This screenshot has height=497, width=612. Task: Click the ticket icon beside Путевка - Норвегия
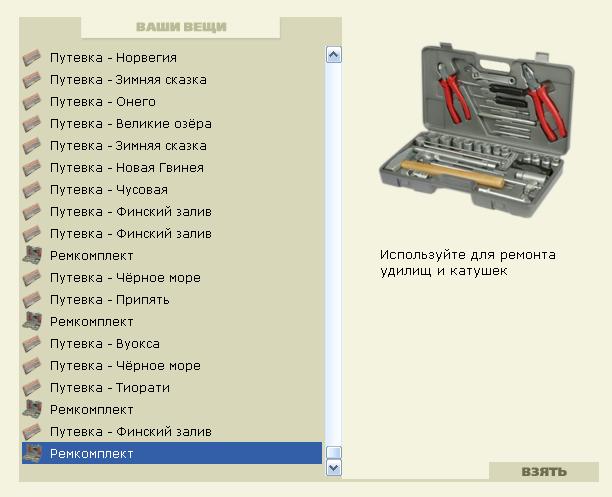tap(31, 58)
